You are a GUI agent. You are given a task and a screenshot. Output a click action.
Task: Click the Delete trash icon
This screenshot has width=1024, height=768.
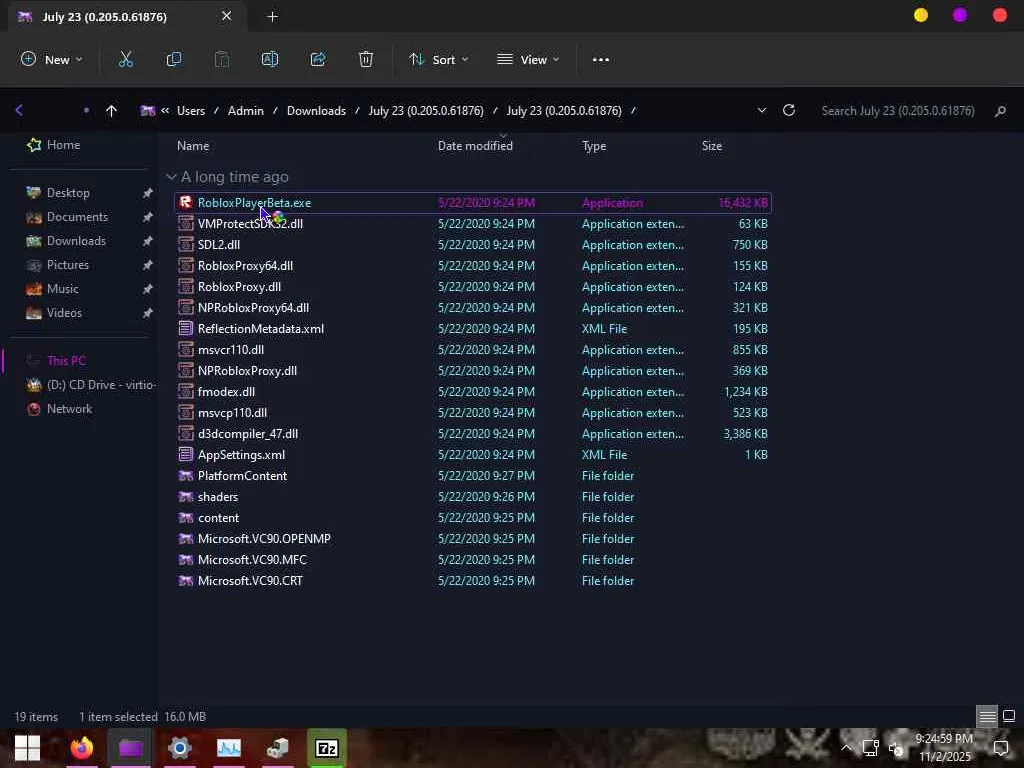click(366, 59)
